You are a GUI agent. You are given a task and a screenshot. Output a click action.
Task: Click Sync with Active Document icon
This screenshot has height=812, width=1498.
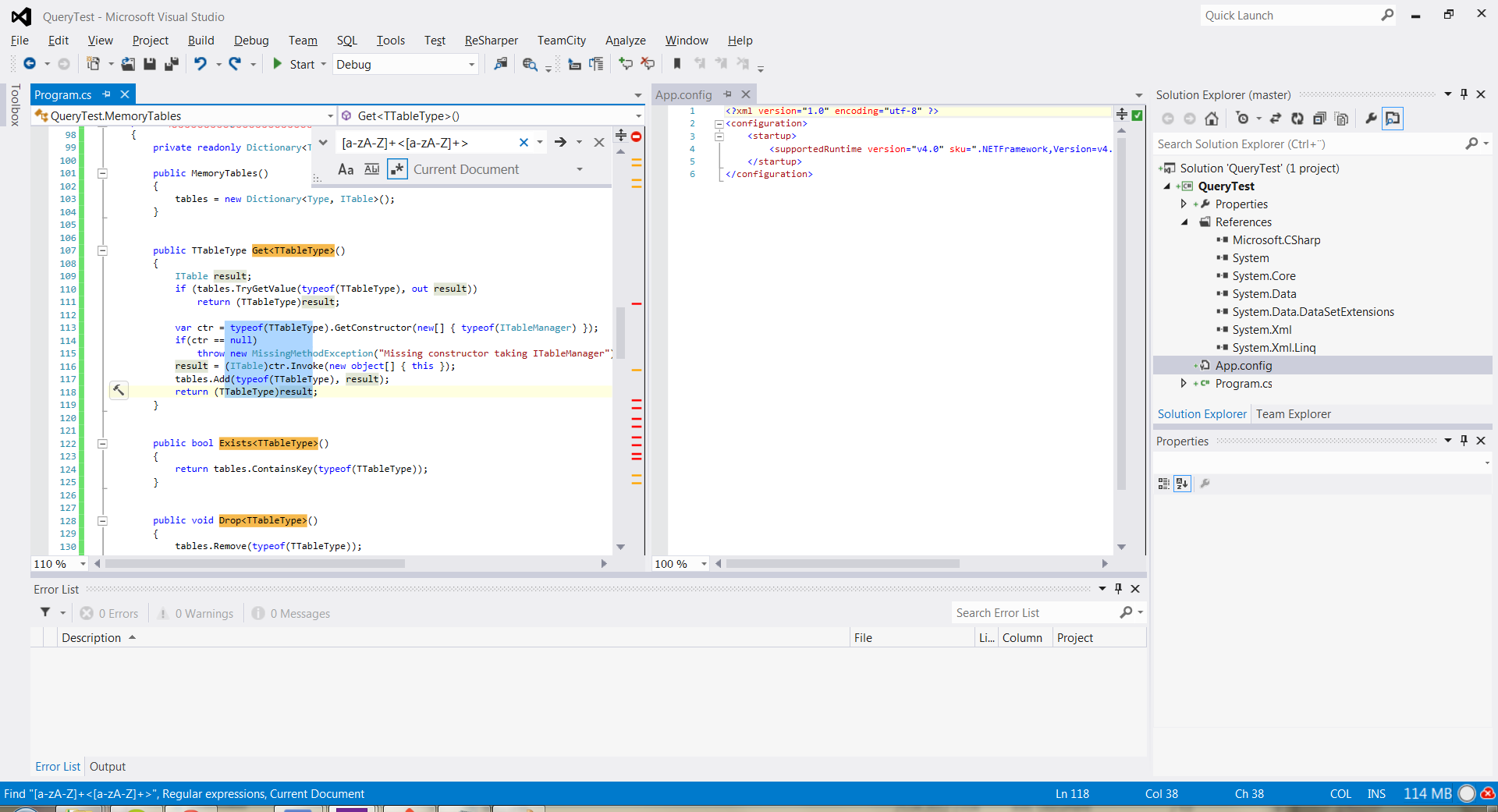tap(1275, 119)
